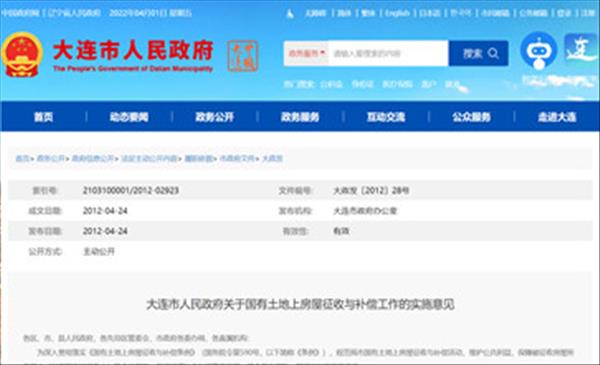The height and width of the screenshot is (365, 600).
Task: Click the document number 大政发〔2012〕28号
Action: [x=371, y=190]
